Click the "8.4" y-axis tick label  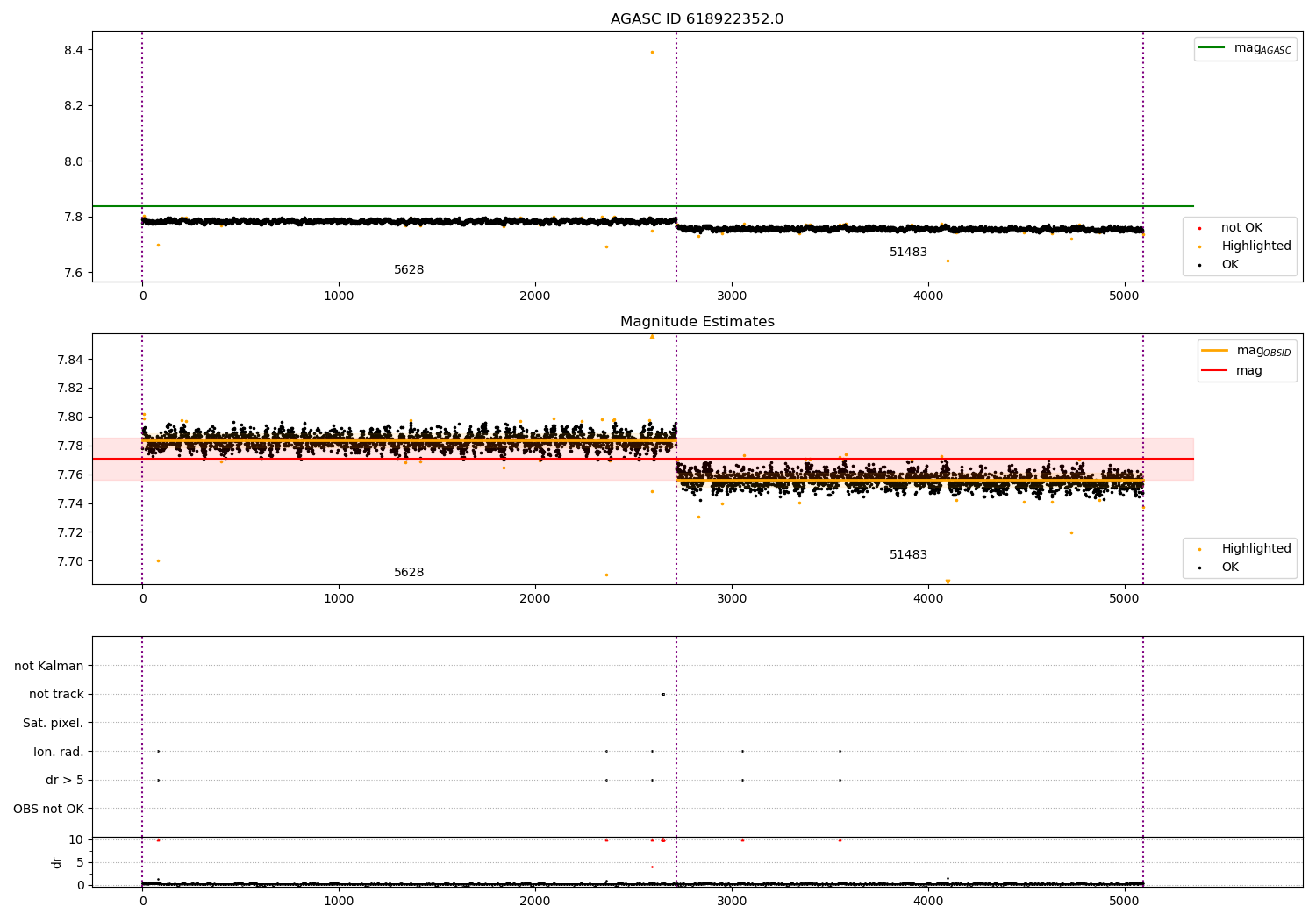coord(74,50)
